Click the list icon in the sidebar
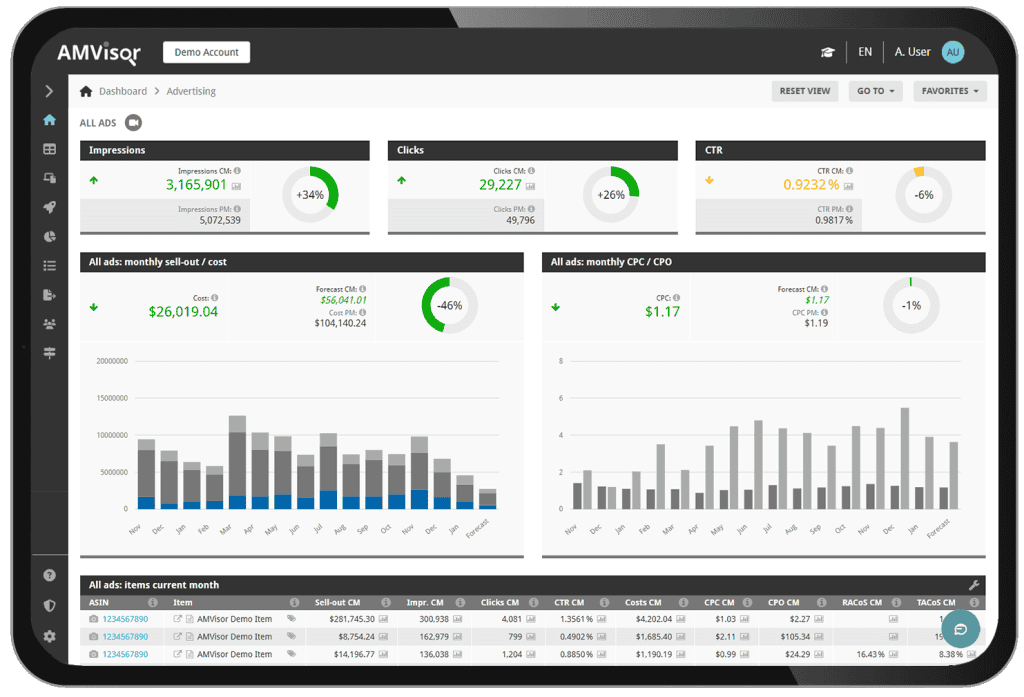Image resolution: width=1024 pixels, height=697 pixels. 49,265
